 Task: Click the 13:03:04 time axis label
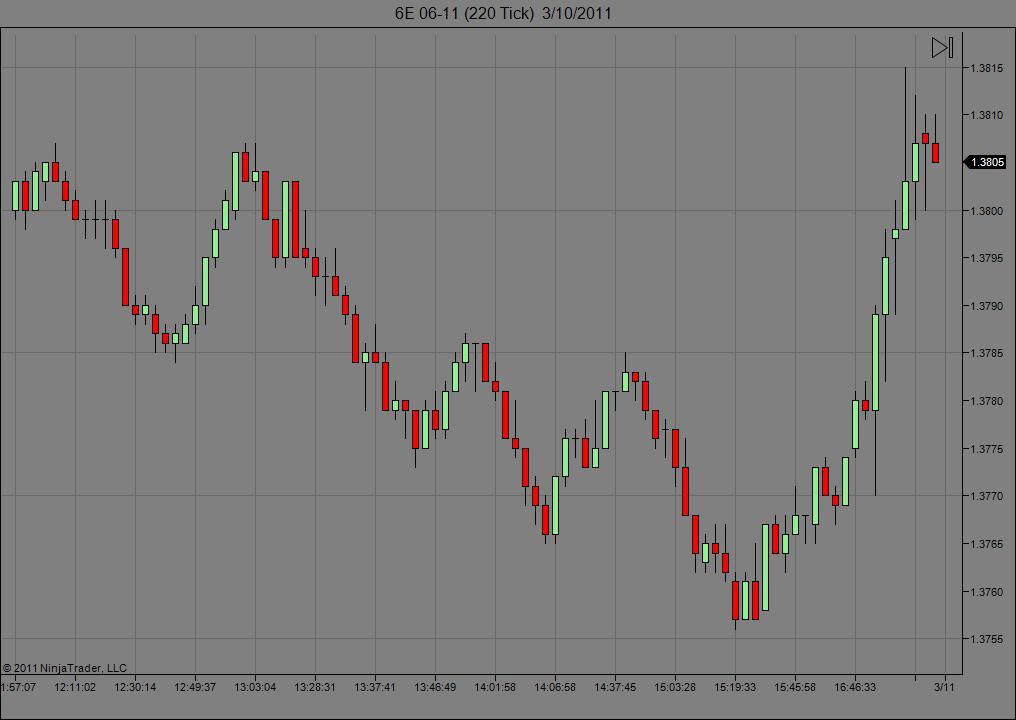[x=255, y=687]
